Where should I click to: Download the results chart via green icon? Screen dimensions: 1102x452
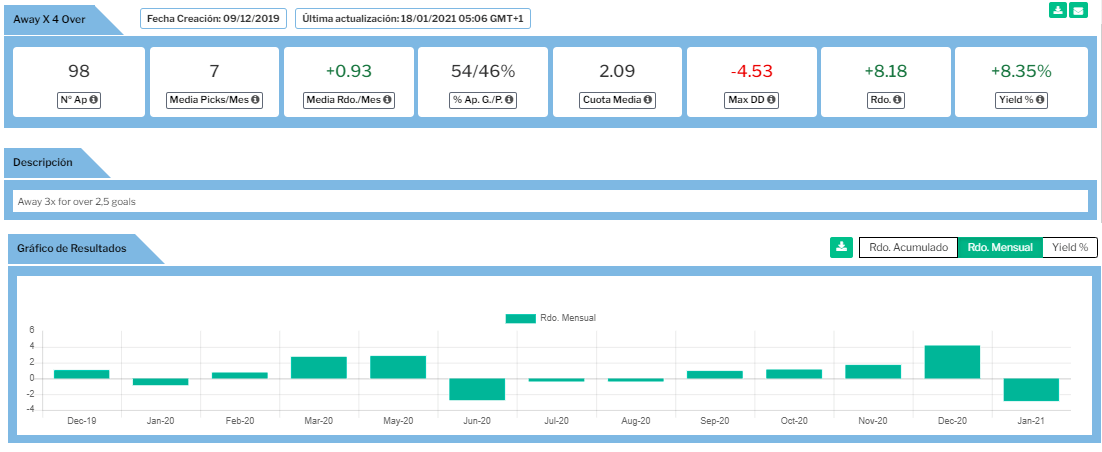pyautogui.click(x=841, y=247)
